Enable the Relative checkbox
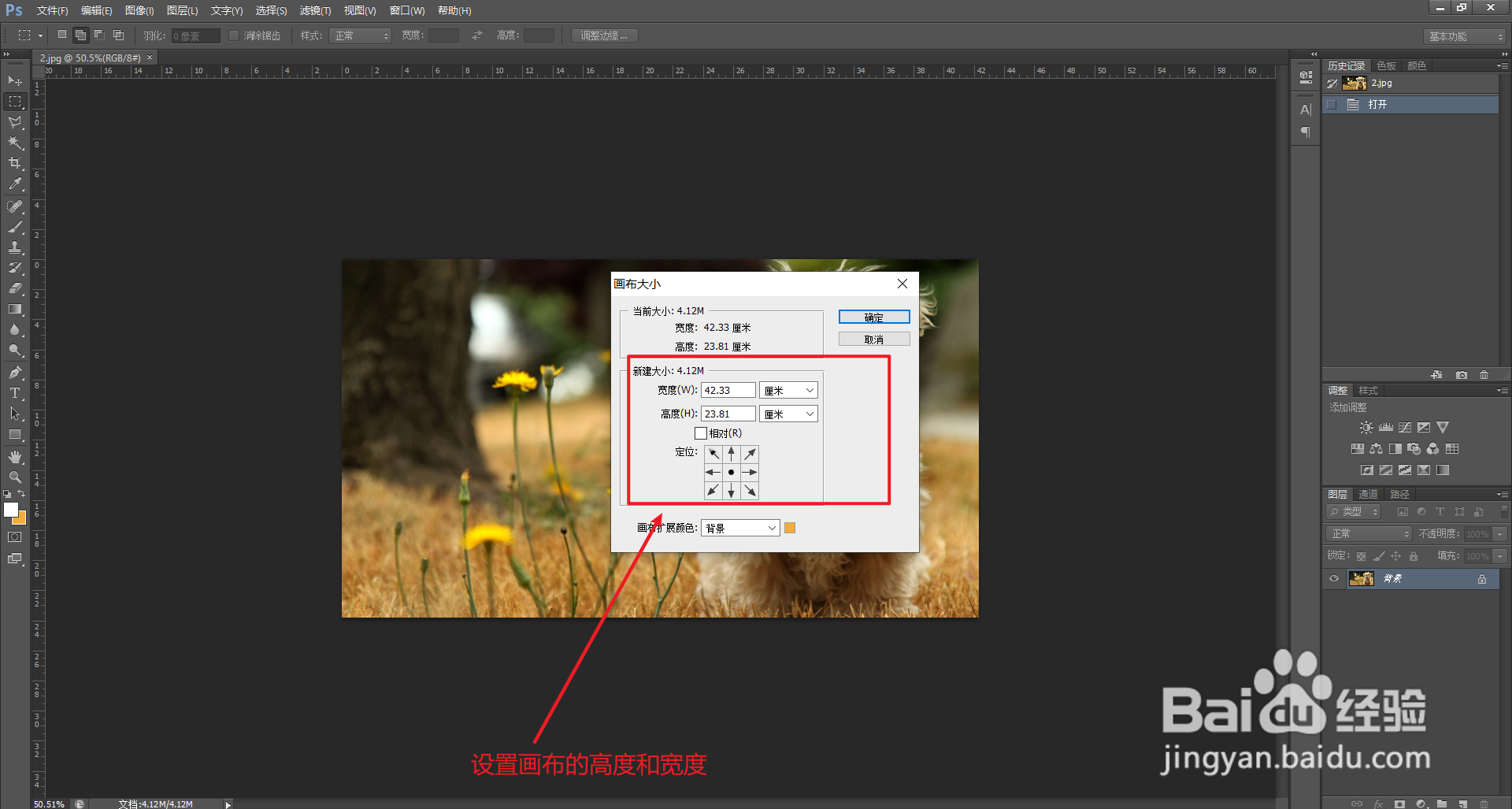Viewport: 1512px width, 809px height. tap(701, 433)
